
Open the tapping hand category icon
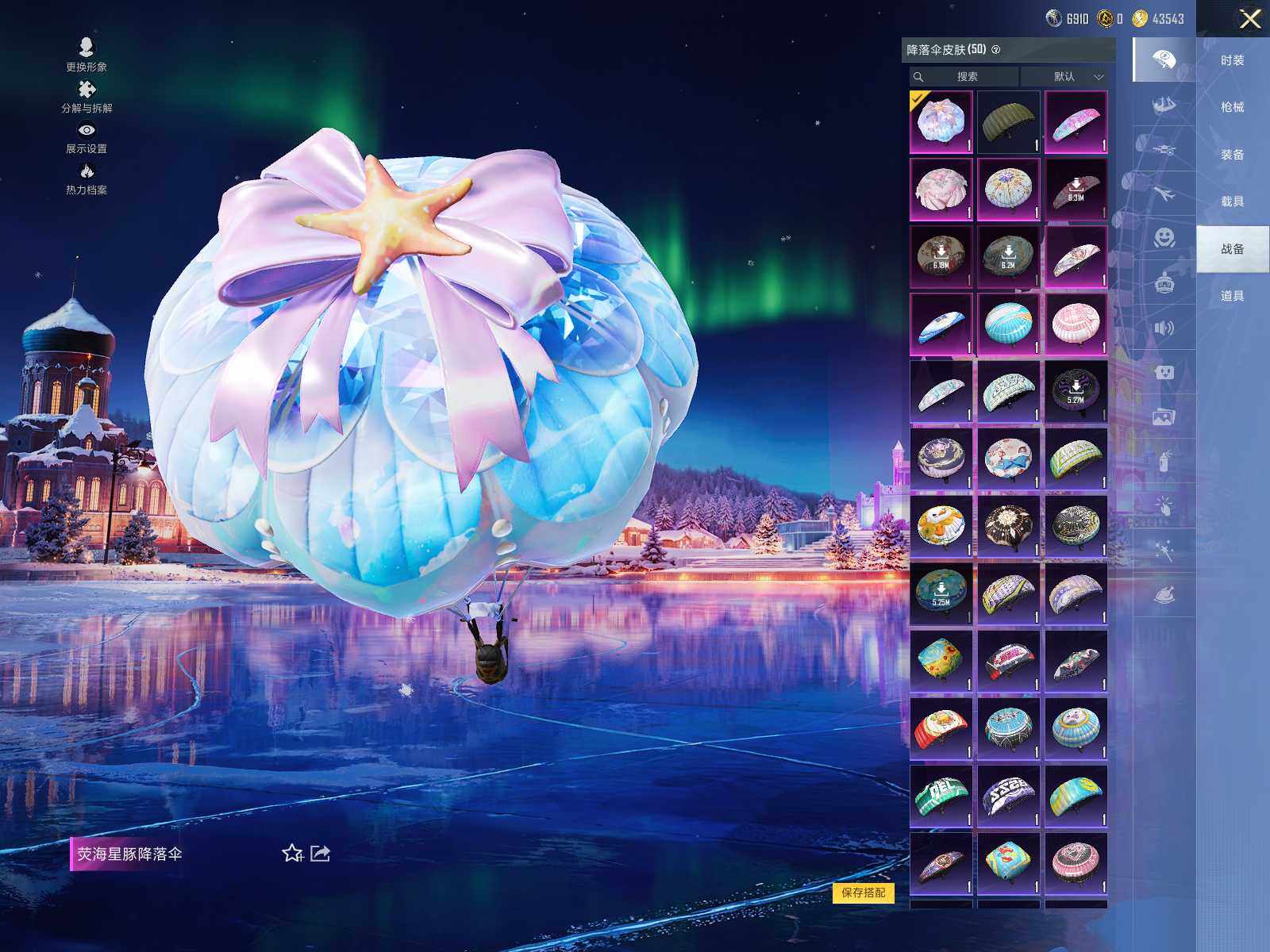(x=1164, y=505)
